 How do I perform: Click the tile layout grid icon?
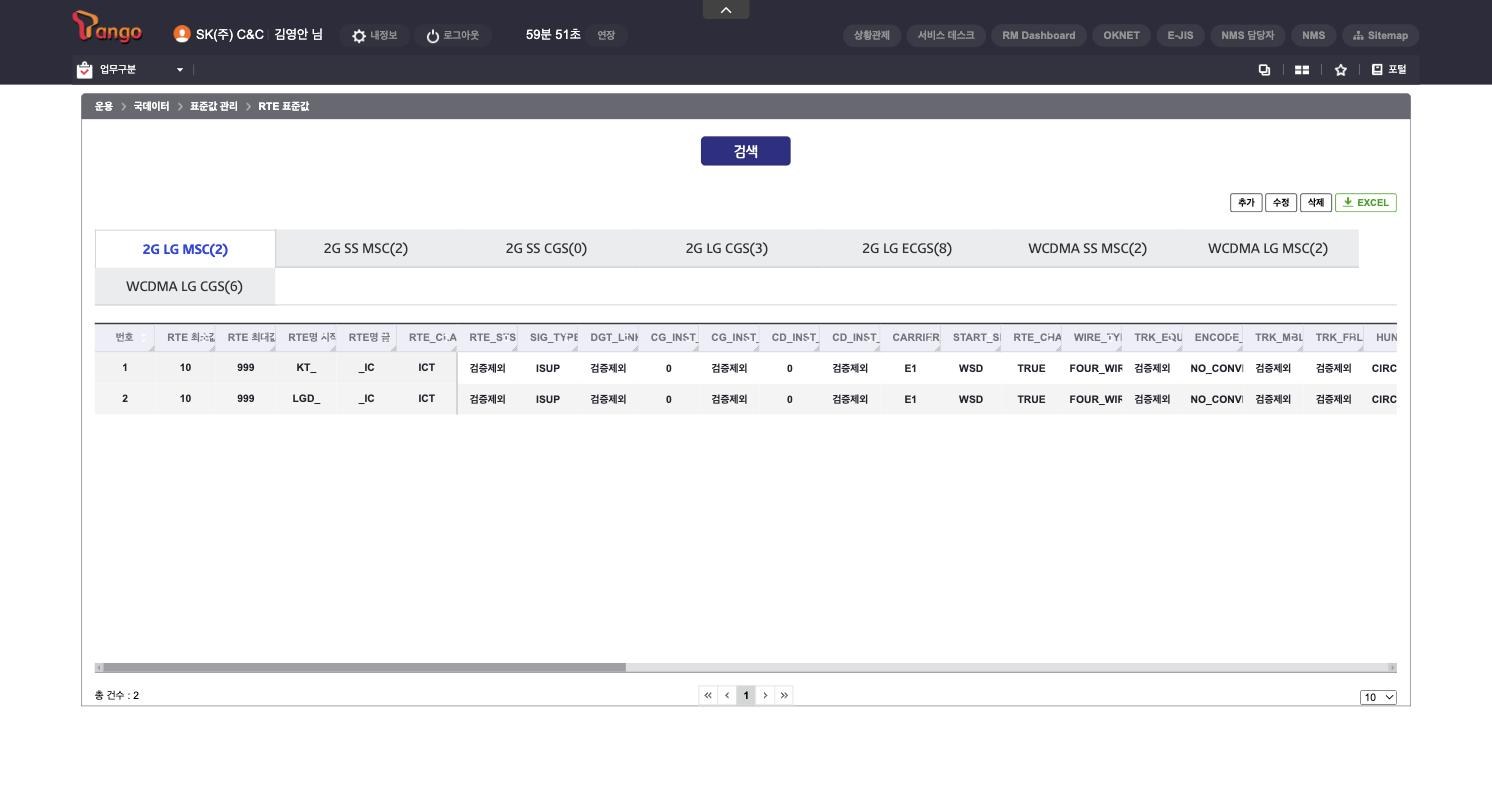click(x=1302, y=70)
